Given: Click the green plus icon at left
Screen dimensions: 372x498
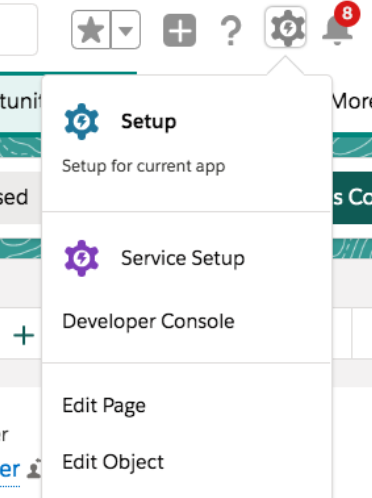Looking at the screenshot, I should click(23, 335).
